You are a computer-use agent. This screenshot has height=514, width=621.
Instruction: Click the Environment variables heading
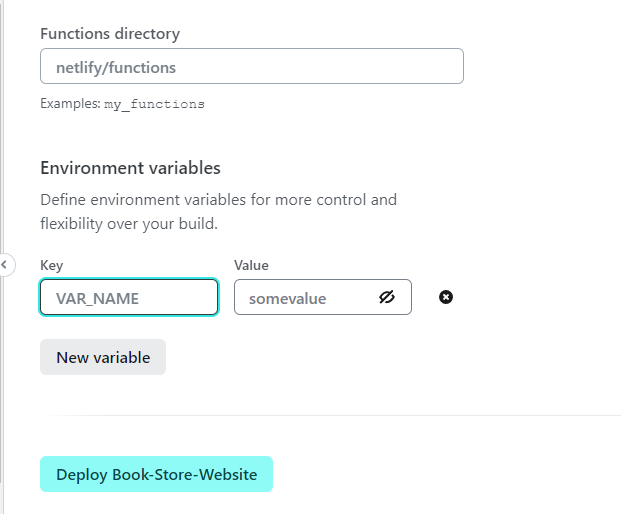point(130,168)
